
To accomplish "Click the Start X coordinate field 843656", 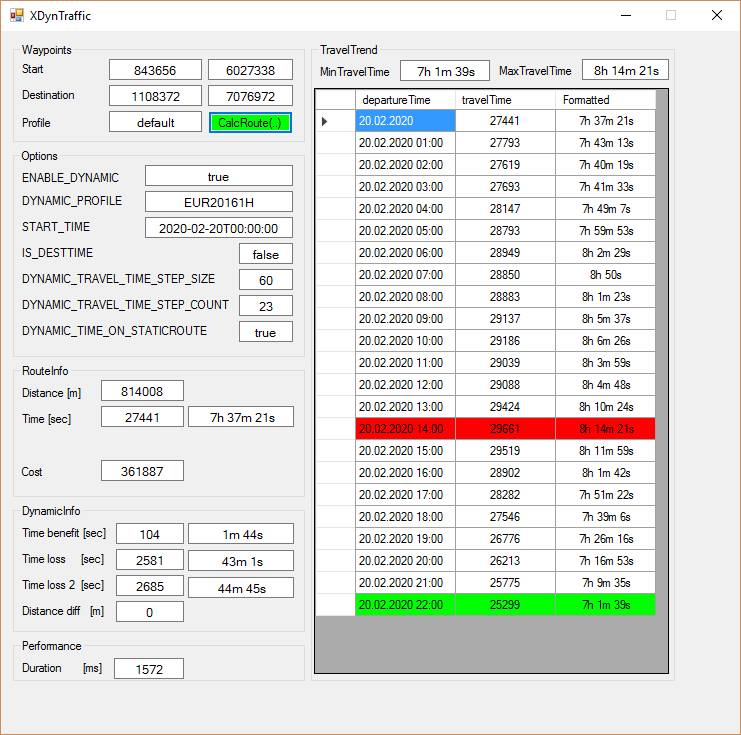I will pos(155,70).
